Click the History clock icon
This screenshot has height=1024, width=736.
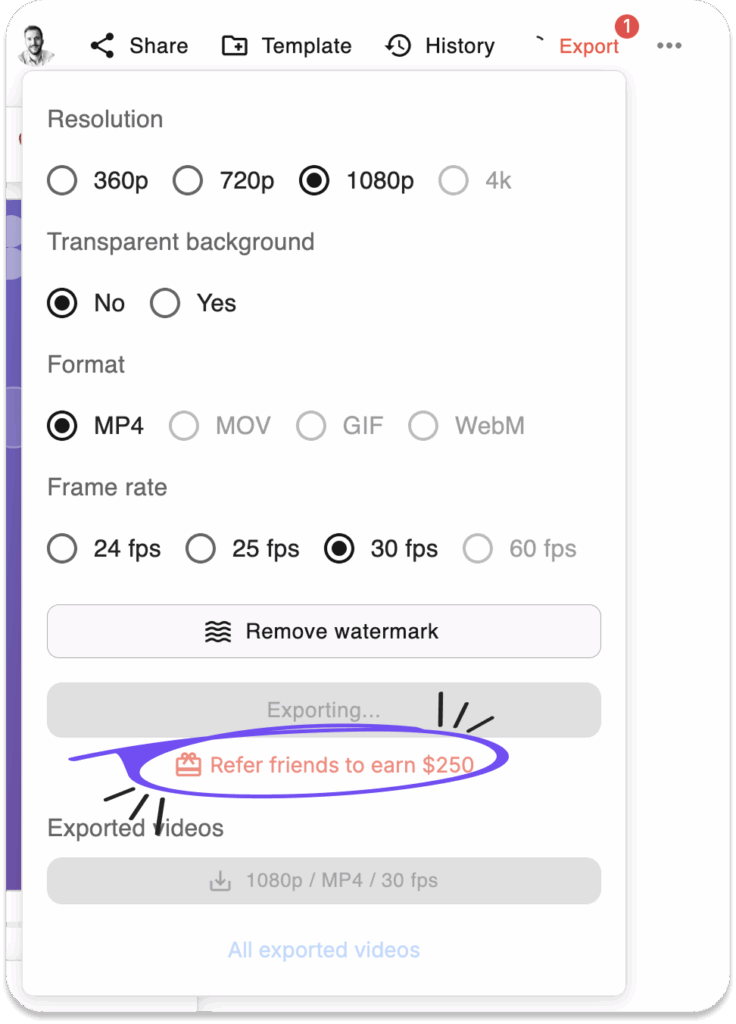[398, 46]
